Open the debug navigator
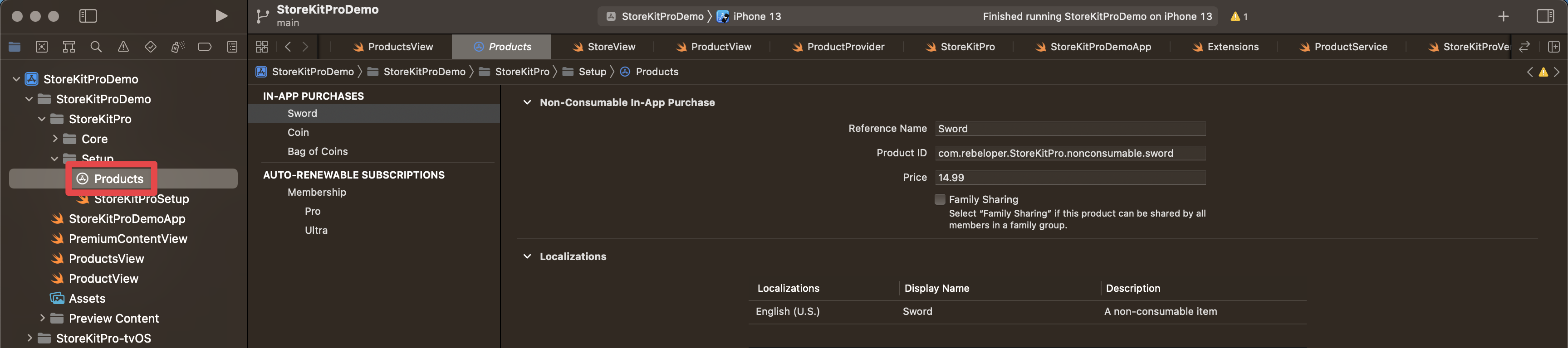Screen dimensions: 1568x348 tap(178, 47)
